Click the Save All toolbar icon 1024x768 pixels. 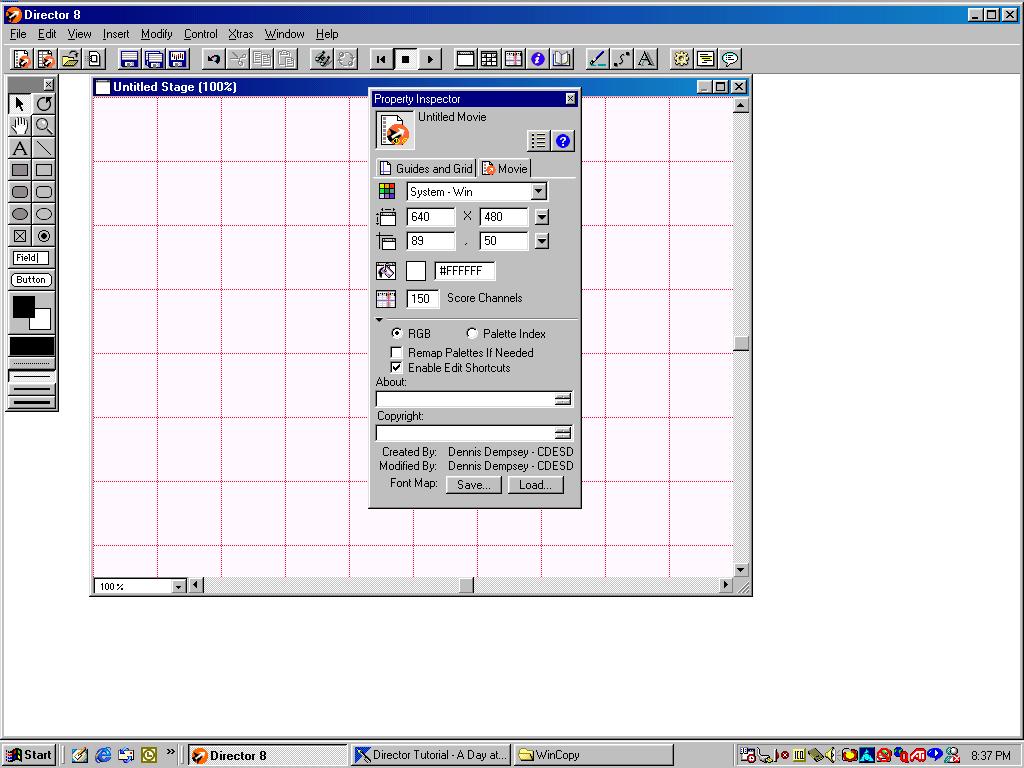153,59
